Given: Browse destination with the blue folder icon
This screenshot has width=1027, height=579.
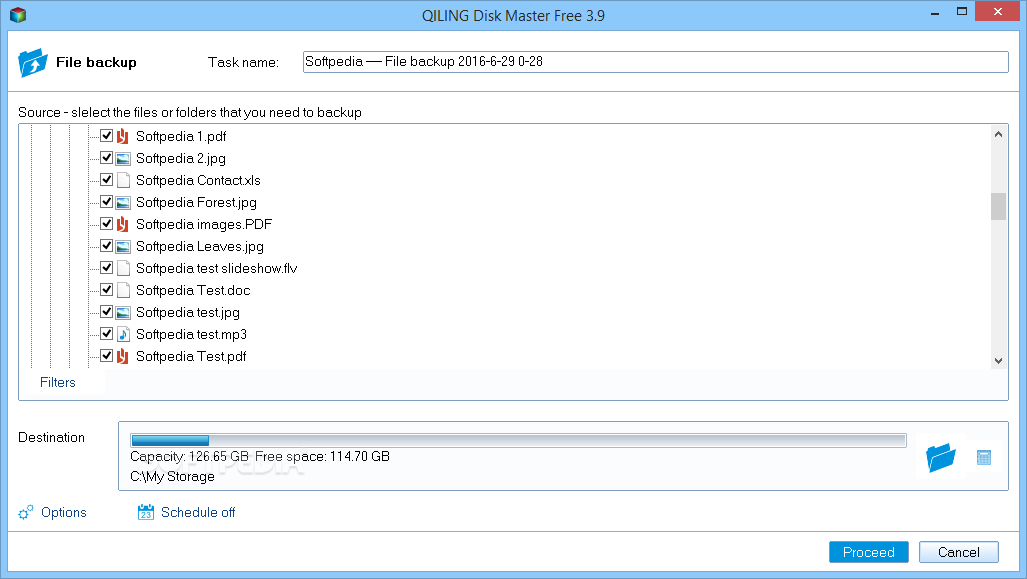Looking at the screenshot, I should [x=941, y=457].
